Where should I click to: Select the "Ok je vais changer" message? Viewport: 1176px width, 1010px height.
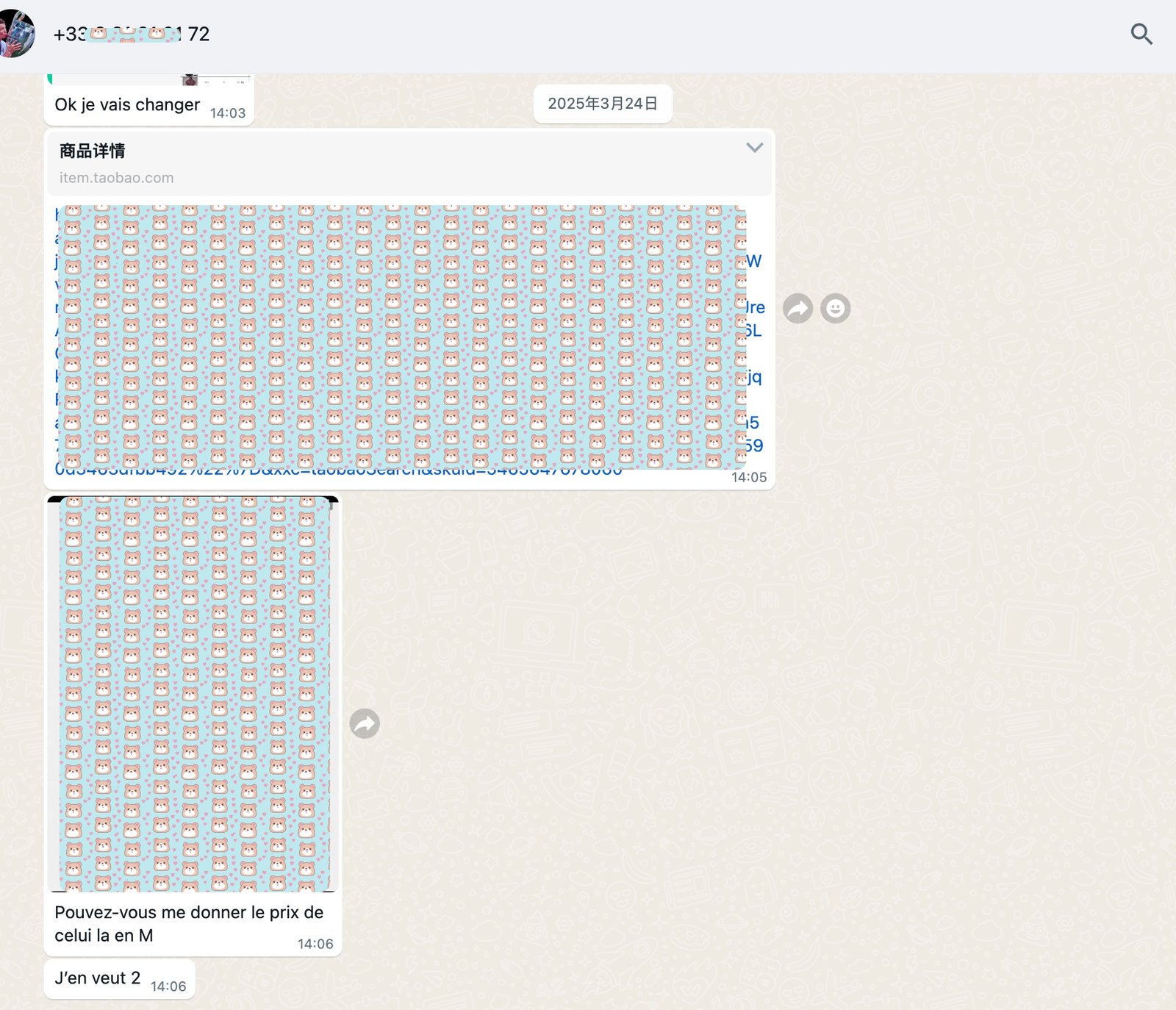127,105
